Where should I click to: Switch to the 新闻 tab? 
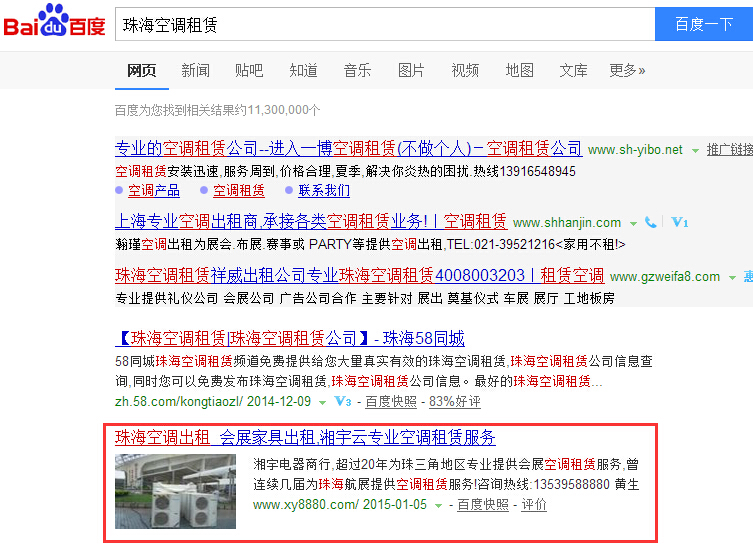pos(195,71)
